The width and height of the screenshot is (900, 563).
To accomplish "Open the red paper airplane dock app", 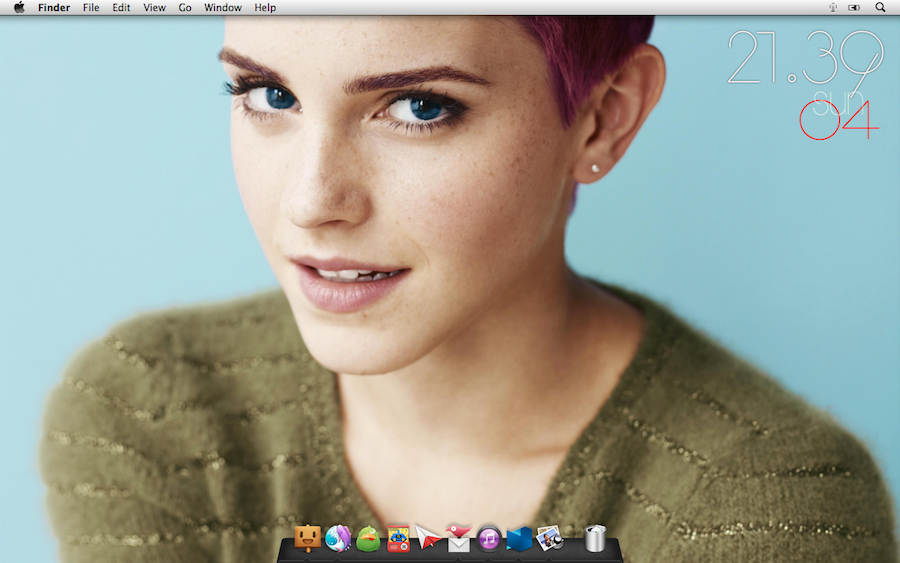I will point(428,538).
